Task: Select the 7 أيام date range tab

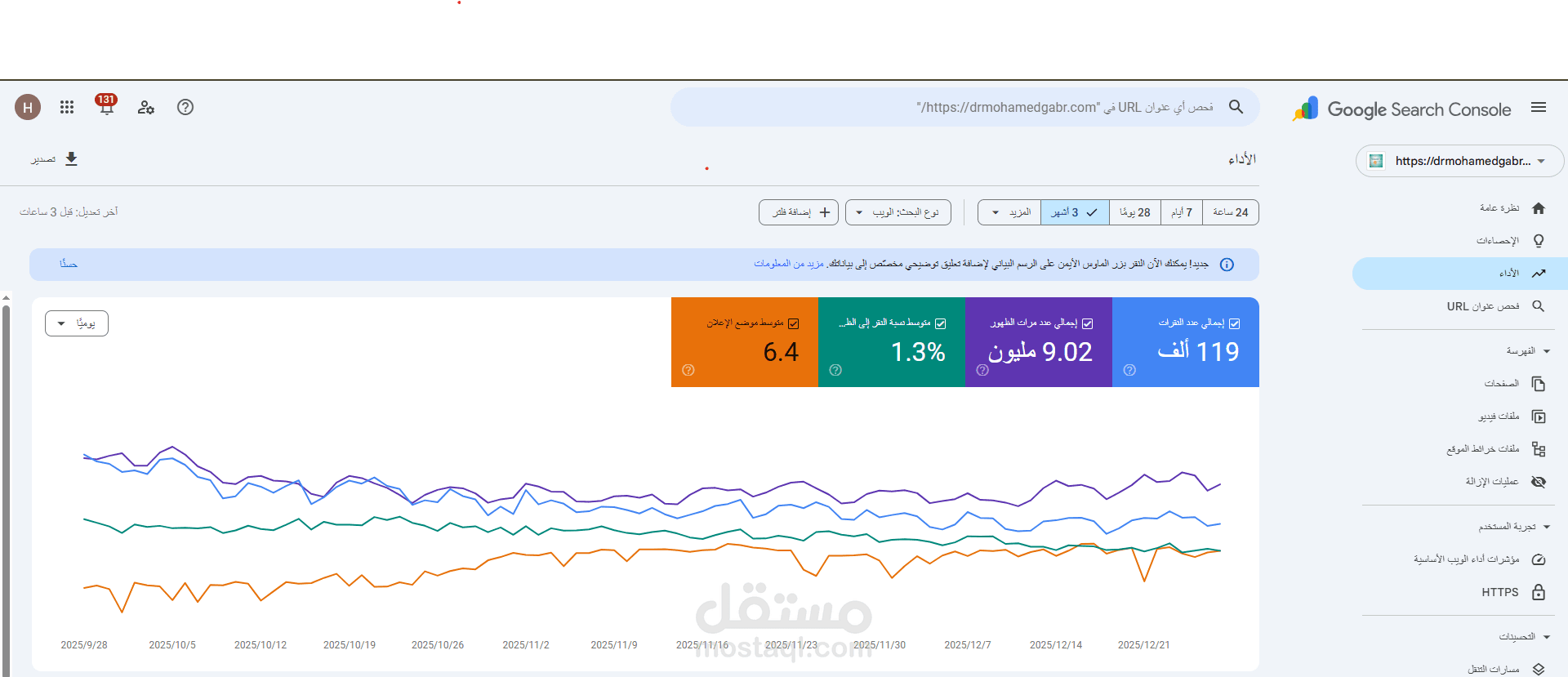Action: click(1182, 212)
